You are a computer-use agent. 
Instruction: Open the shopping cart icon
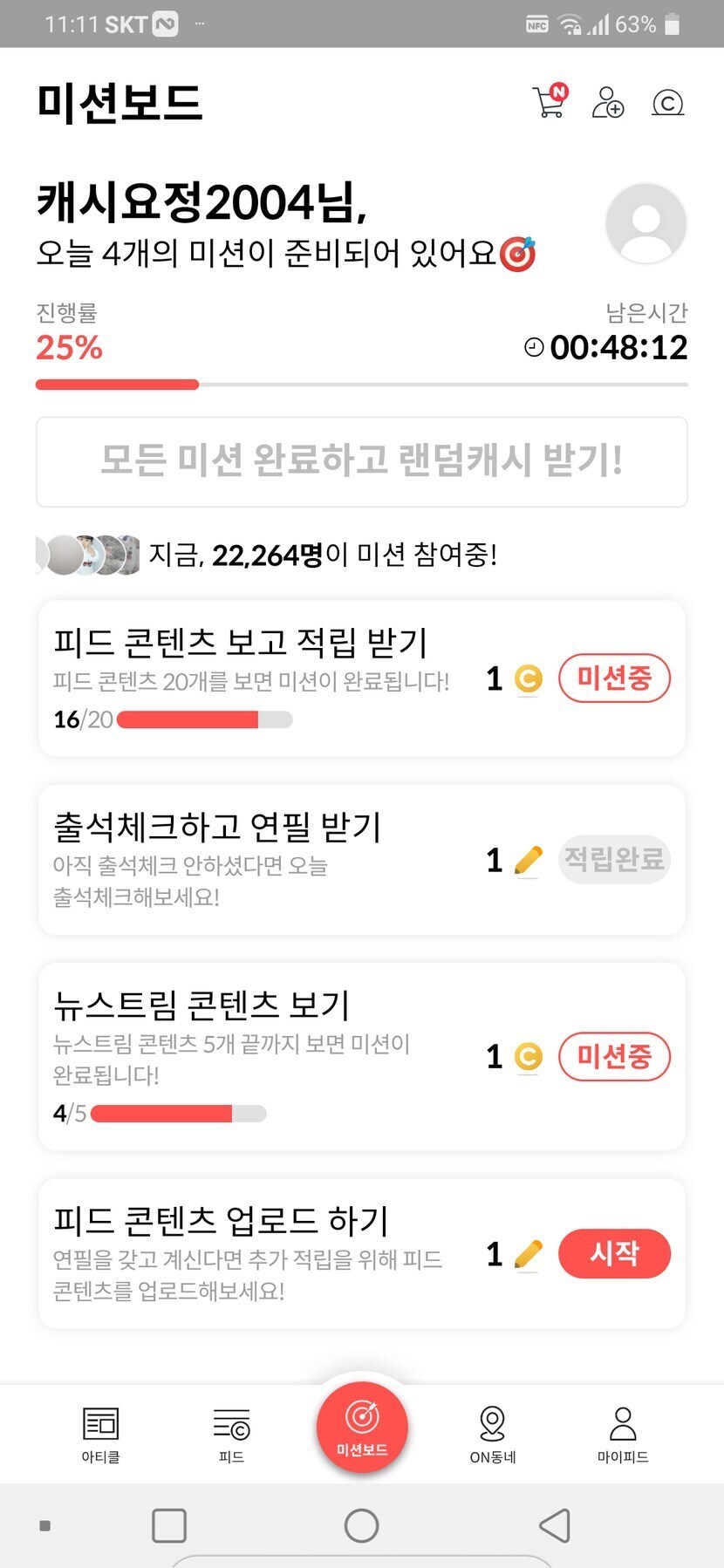pos(550,102)
